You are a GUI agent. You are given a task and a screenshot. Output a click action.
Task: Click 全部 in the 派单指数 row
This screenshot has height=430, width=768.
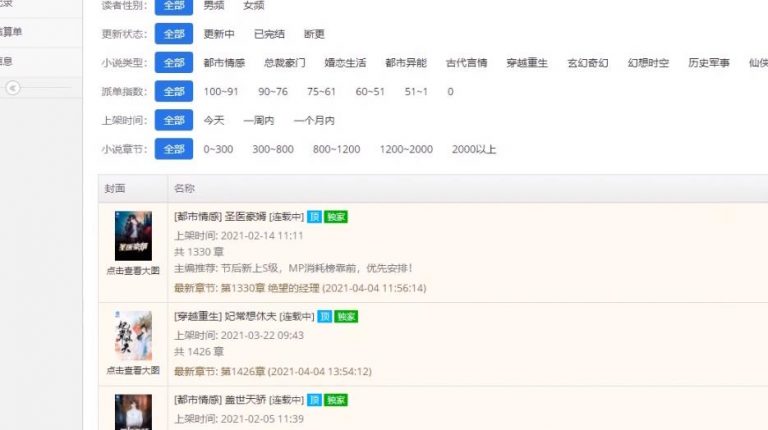173,92
